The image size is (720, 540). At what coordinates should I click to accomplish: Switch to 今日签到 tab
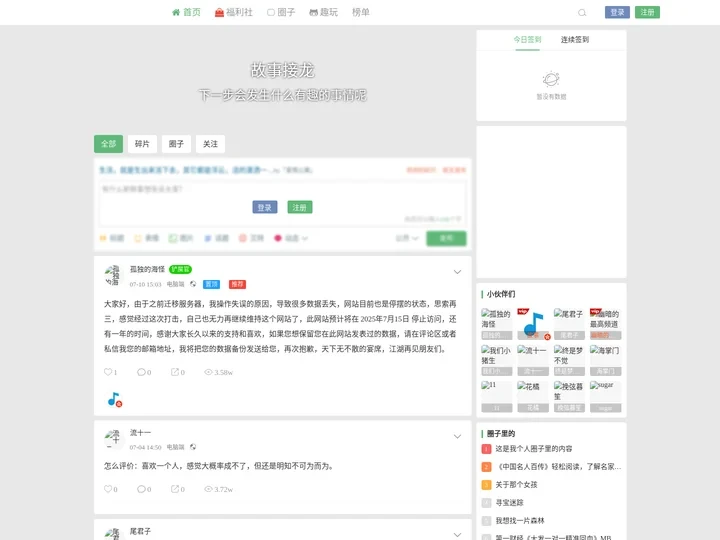click(527, 39)
